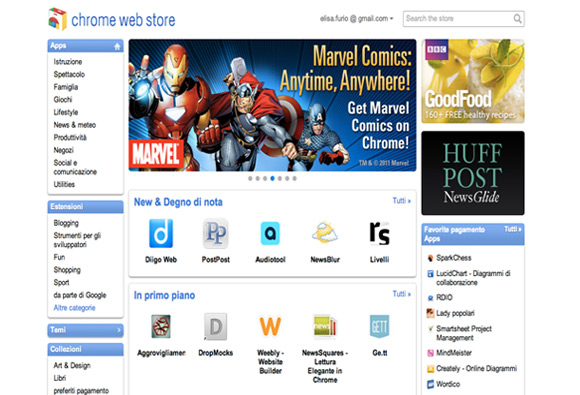Open the Marvel Comics banner

[272, 105]
